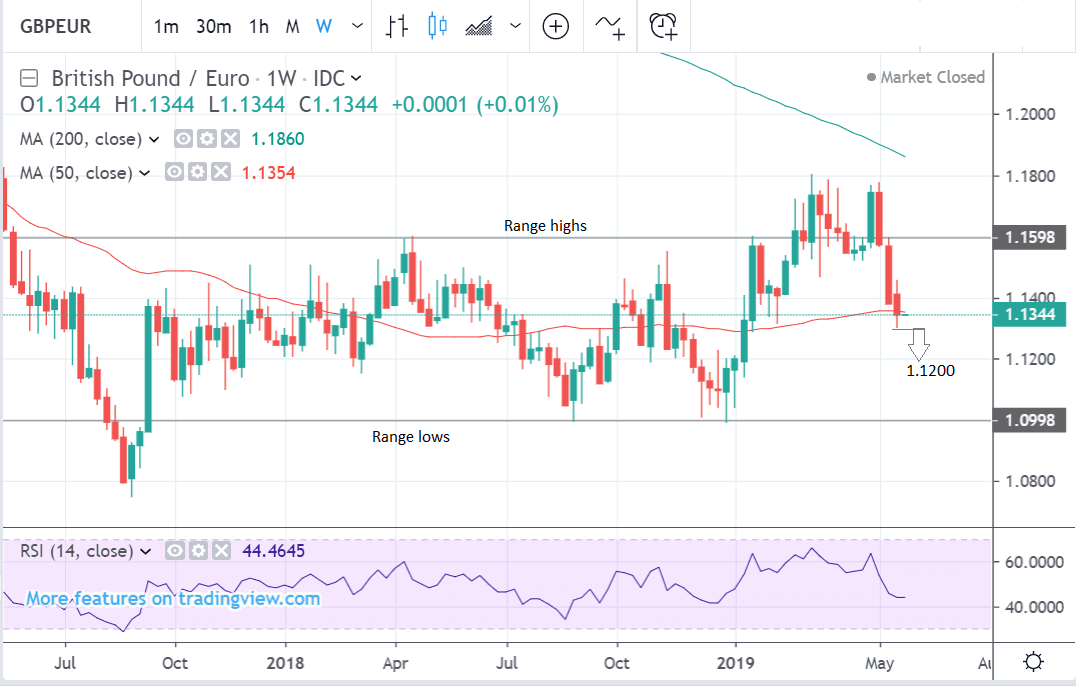The height and width of the screenshot is (686, 1076).
Task: Open the chart style dropdown arrow
Action: click(515, 27)
